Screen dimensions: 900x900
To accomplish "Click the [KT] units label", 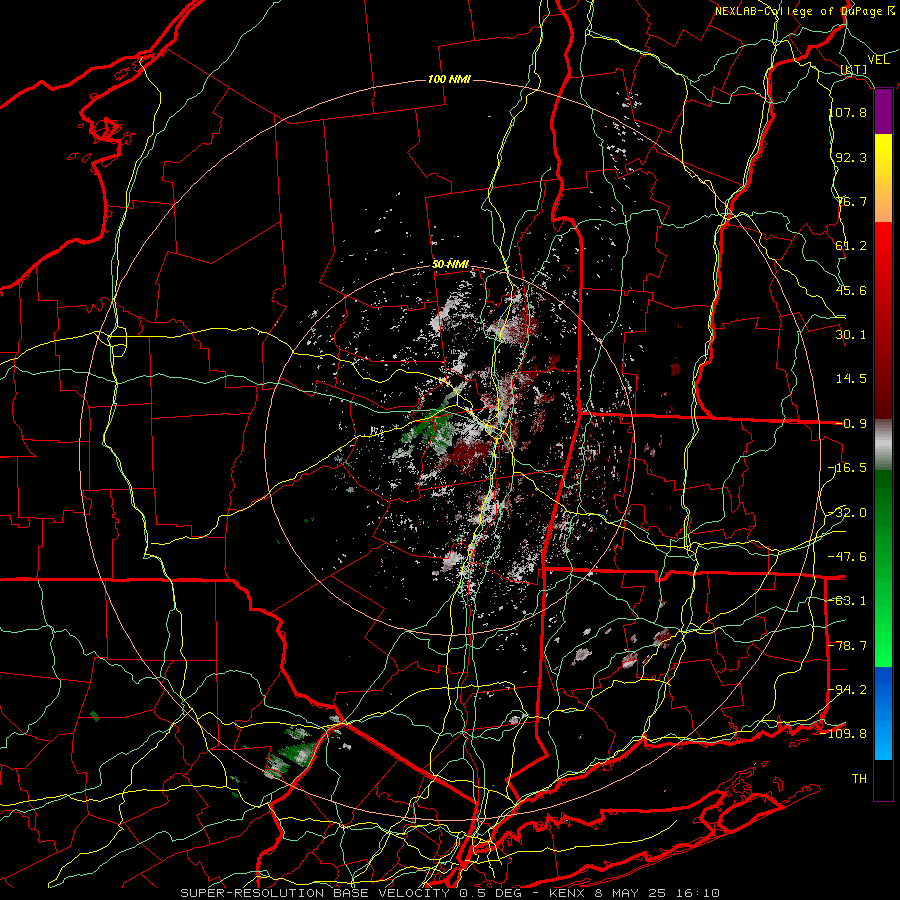I will coord(854,70).
